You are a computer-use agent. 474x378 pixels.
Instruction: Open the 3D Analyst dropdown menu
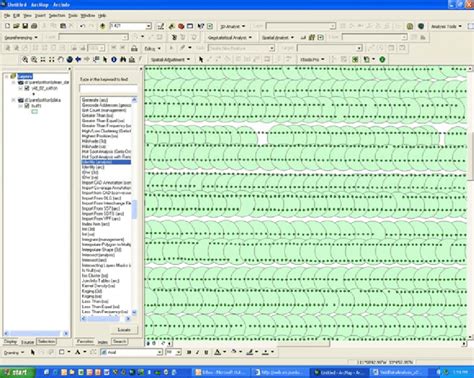click(233, 26)
